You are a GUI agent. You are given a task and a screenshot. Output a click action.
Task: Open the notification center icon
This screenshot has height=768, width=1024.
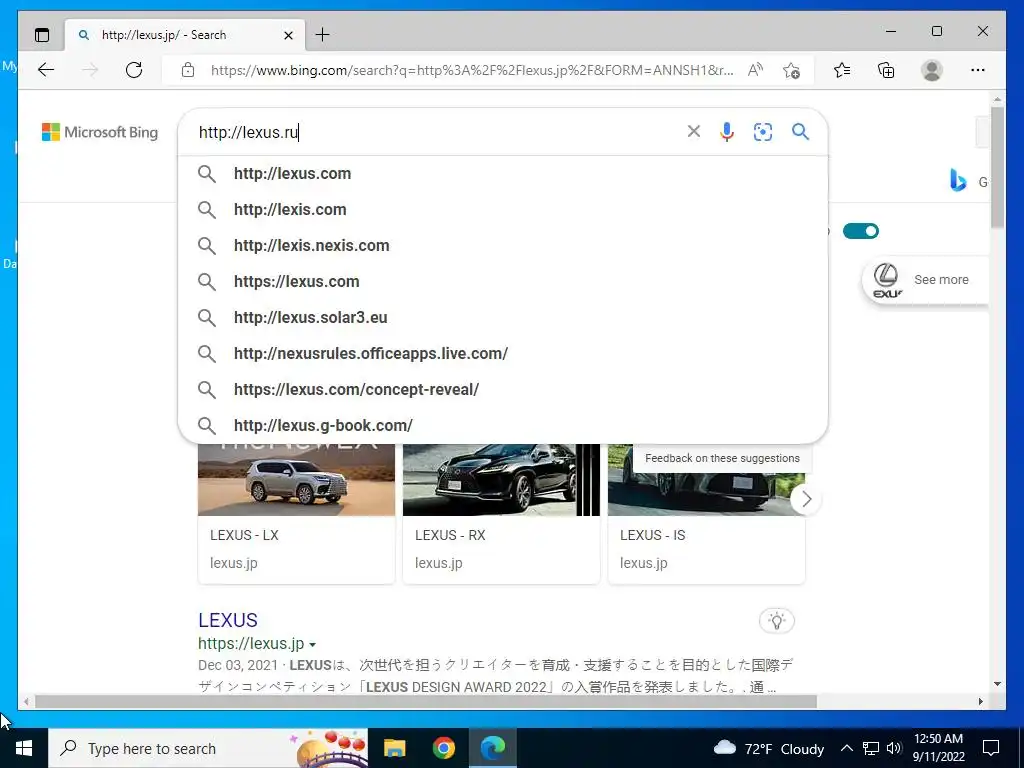click(x=991, y=748)
